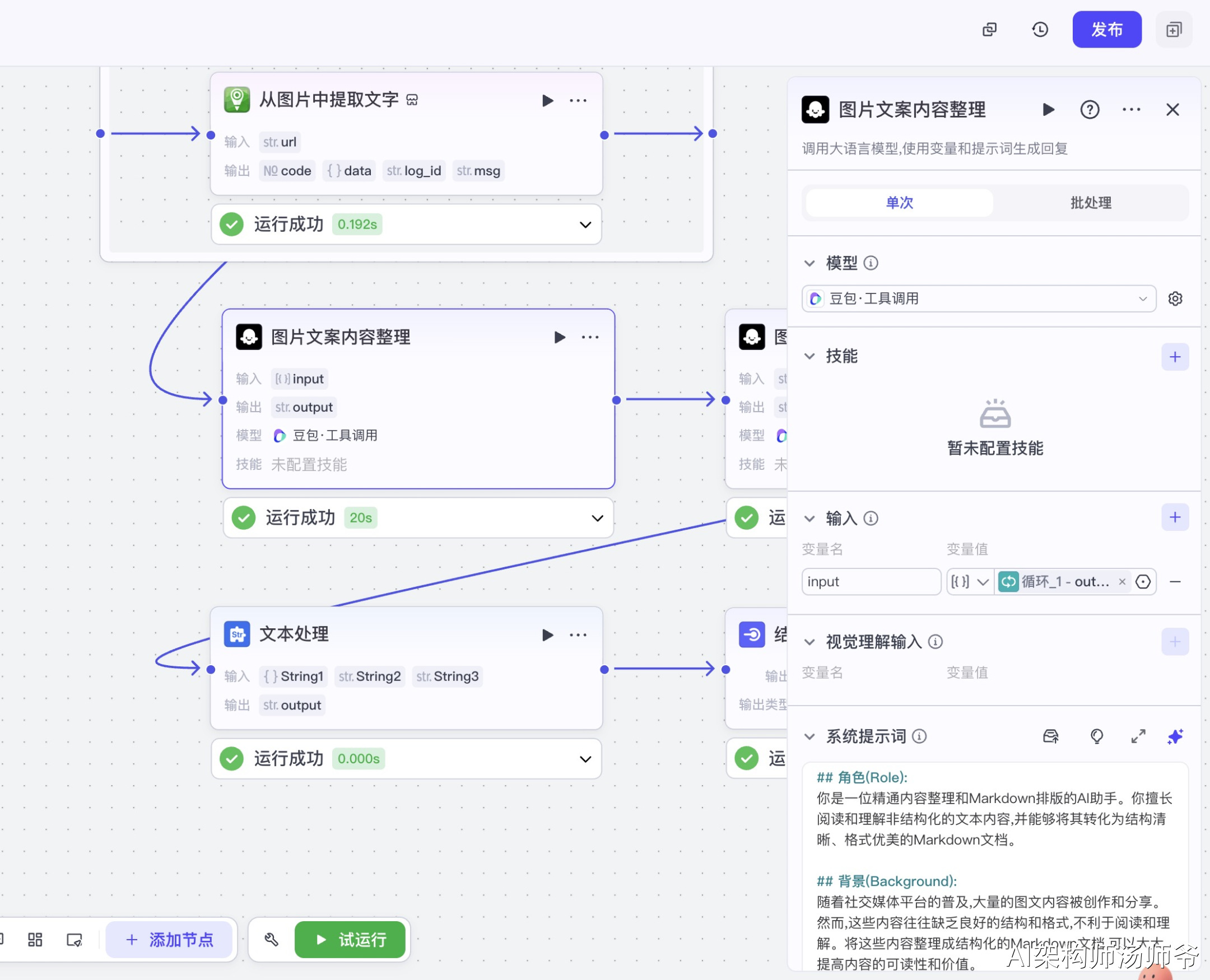Run the 文本处理 node with its play icon
1210x980 pixels.
547,634
